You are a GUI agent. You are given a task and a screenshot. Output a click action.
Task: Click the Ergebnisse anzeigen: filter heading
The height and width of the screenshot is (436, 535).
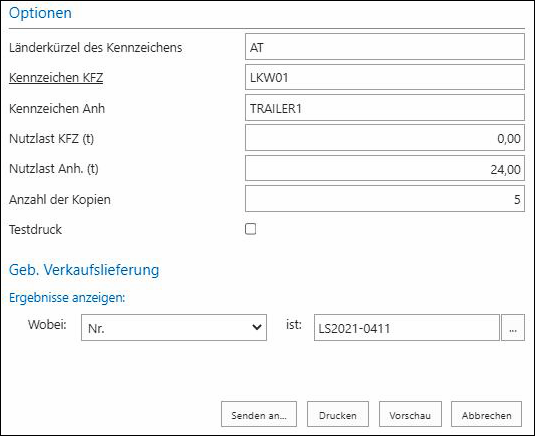pyautogui.click(x=67, y=297)
